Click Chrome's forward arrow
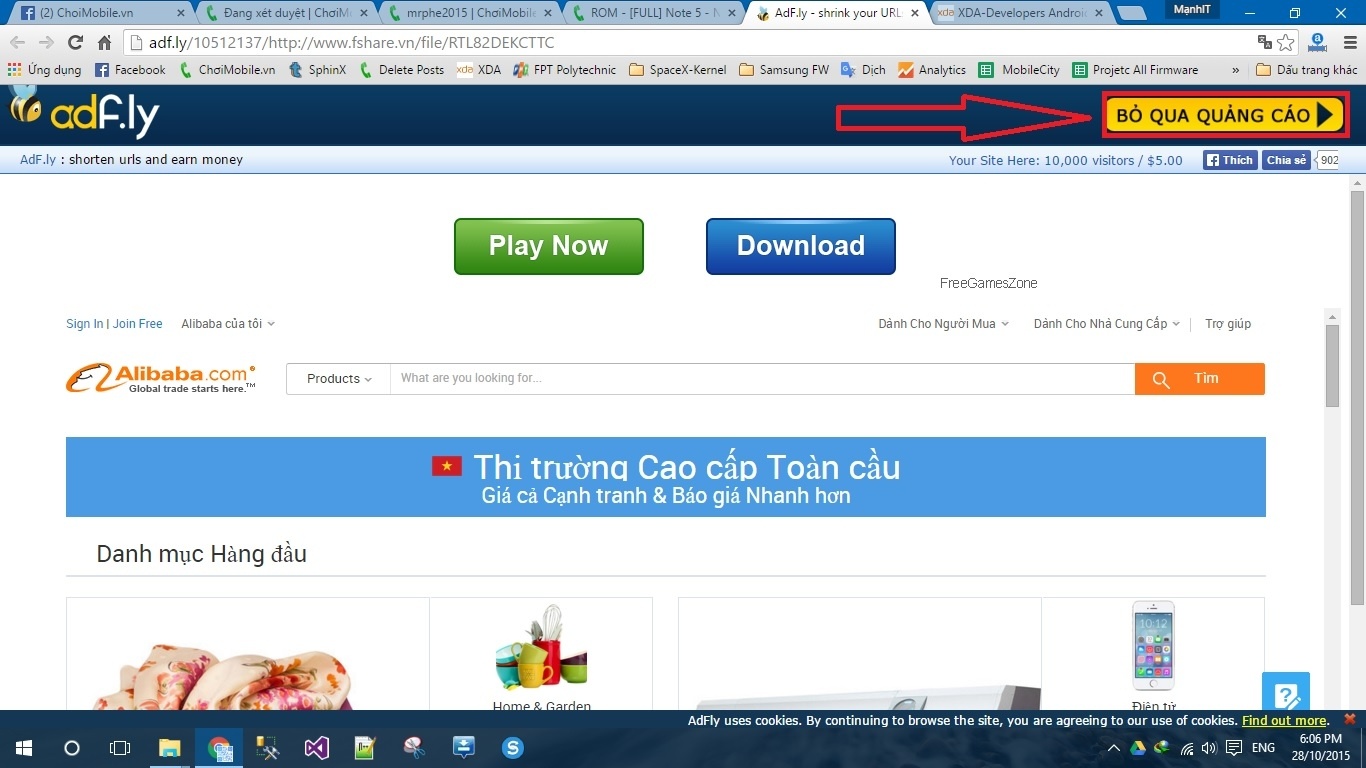The width and height of the screenshot is (1366, 768). (x=46, y=43)
